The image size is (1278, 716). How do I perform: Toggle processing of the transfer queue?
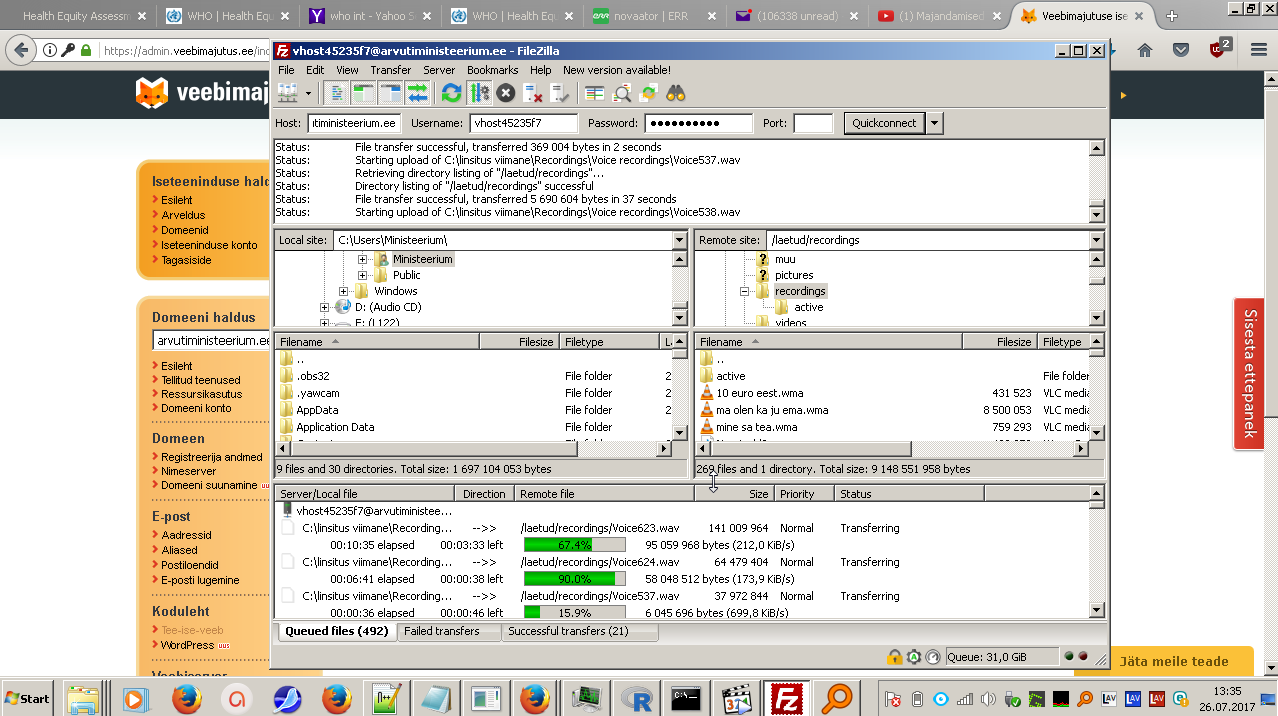pos(479,93)
